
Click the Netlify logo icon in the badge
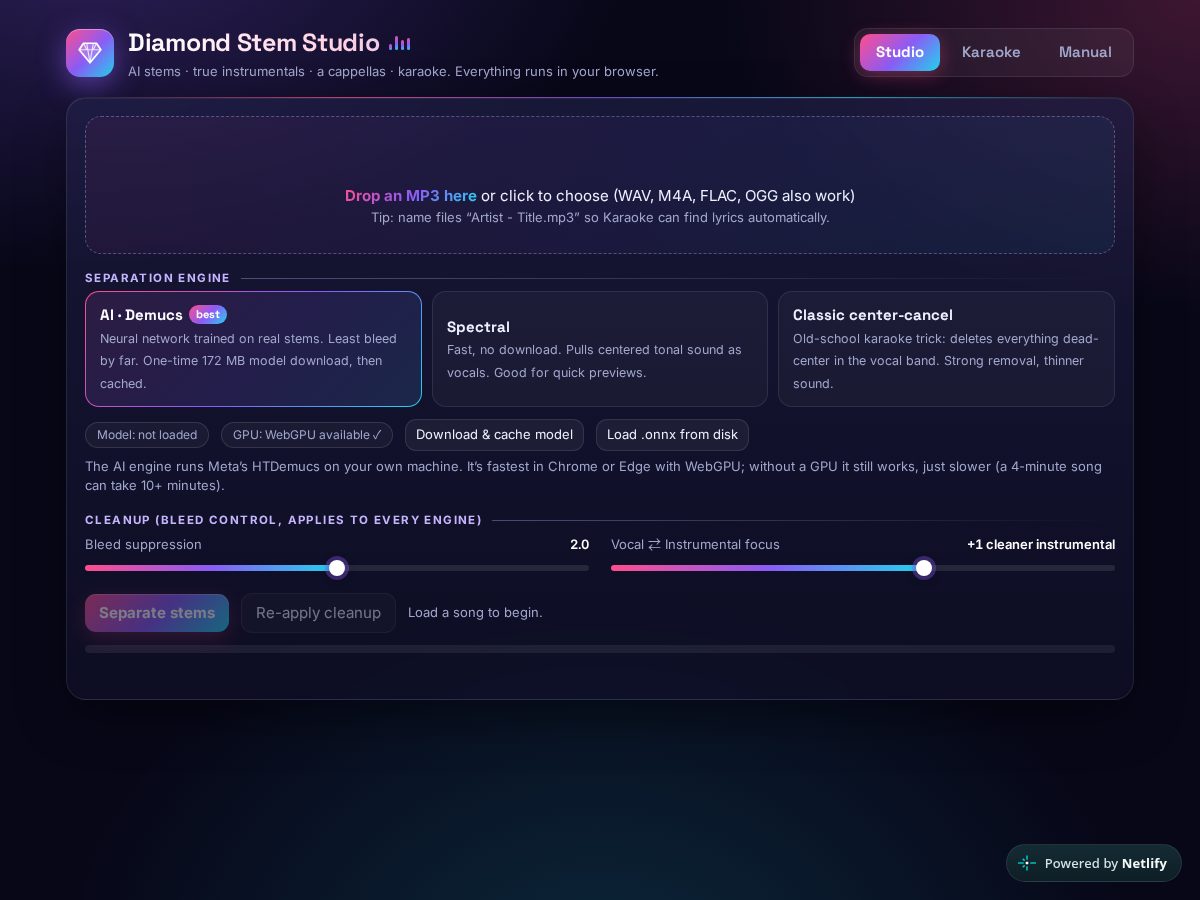pos(1027,863)
